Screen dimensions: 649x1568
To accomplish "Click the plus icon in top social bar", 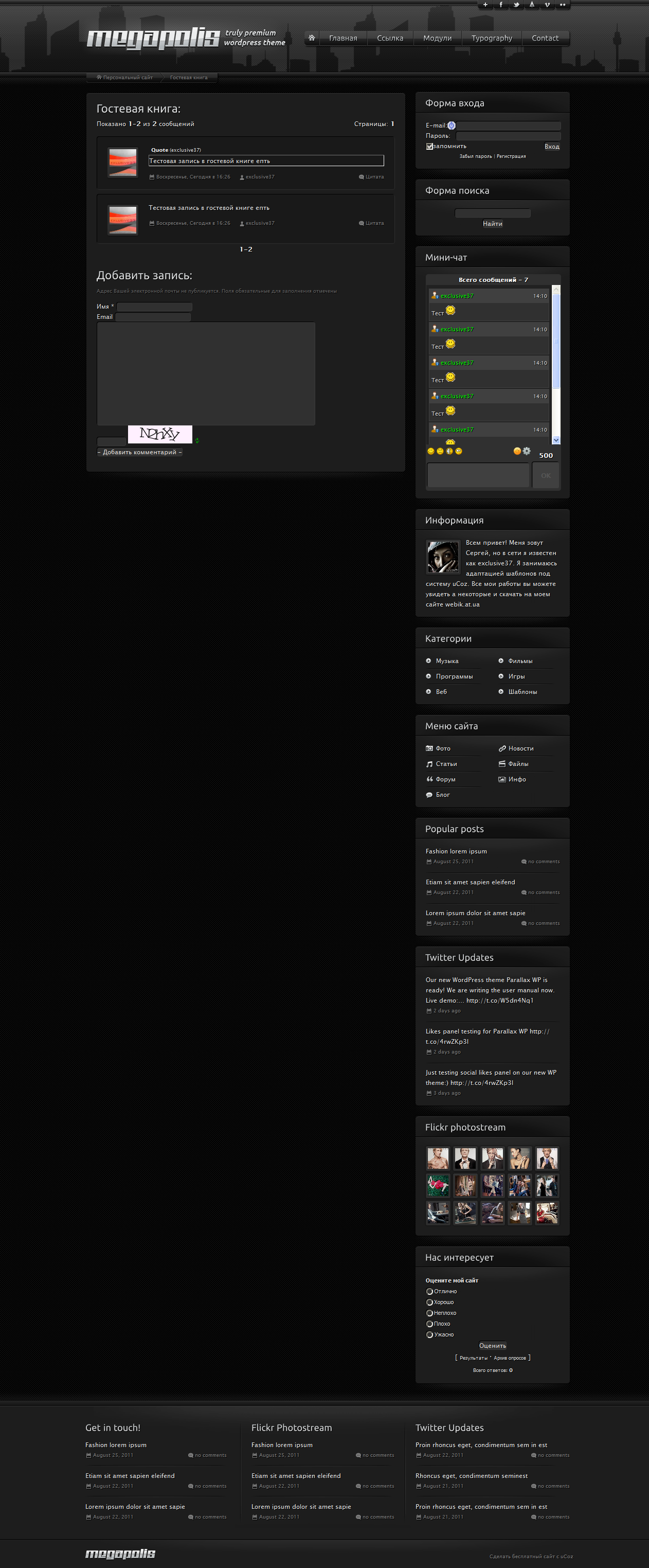I will [485, 4].
